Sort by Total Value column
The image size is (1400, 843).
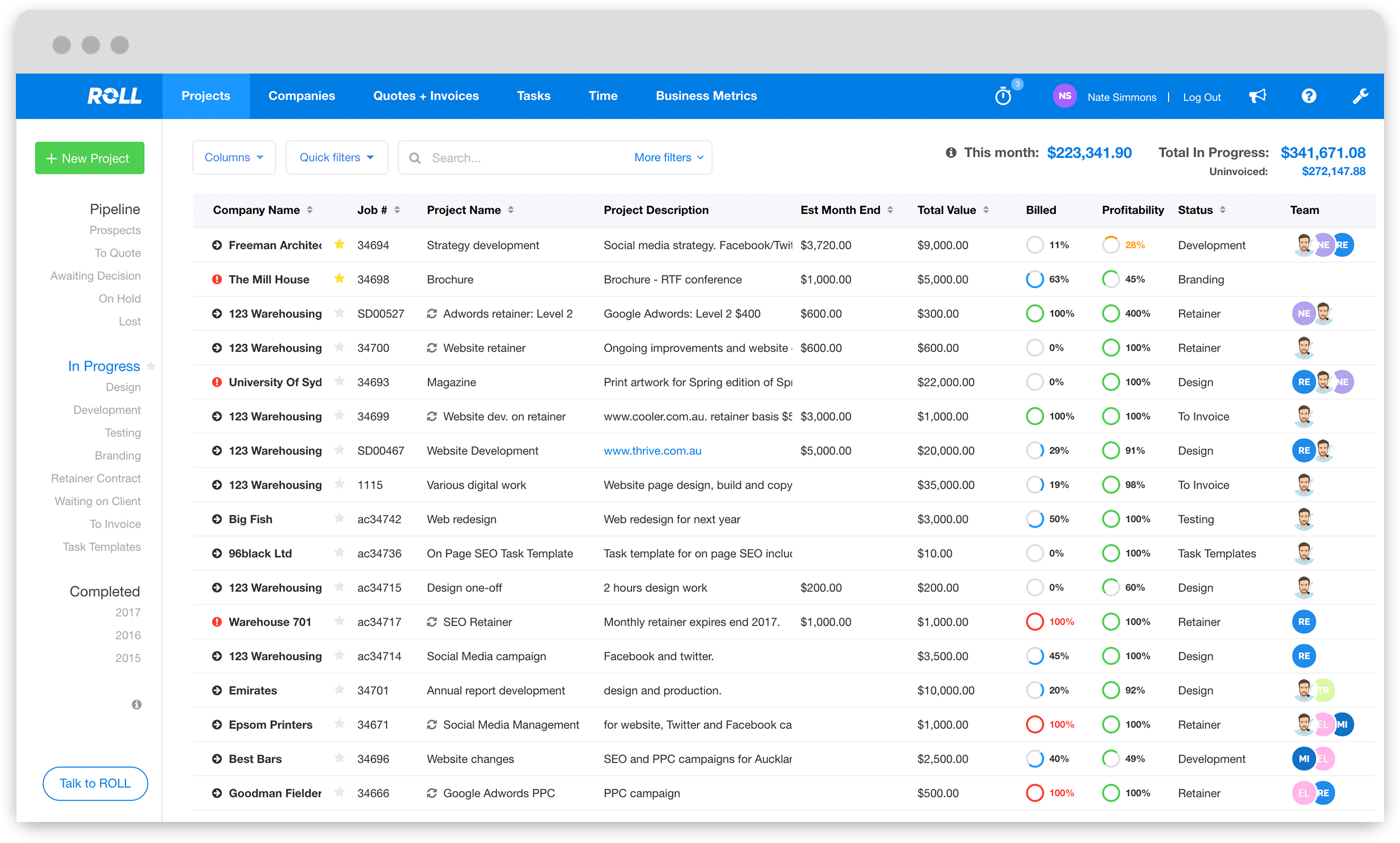[986, 210]
